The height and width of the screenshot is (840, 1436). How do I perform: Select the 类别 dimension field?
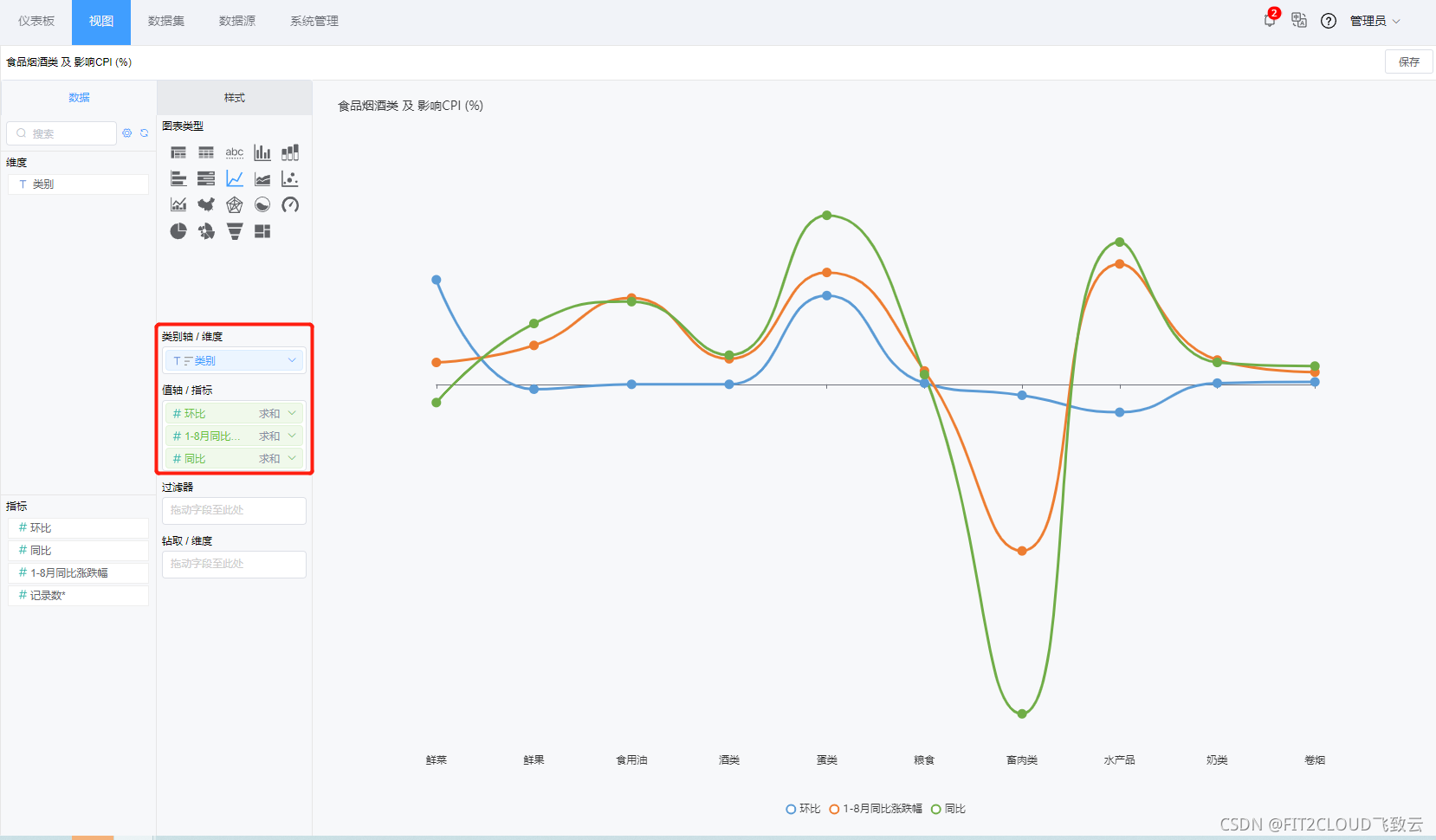79,184
